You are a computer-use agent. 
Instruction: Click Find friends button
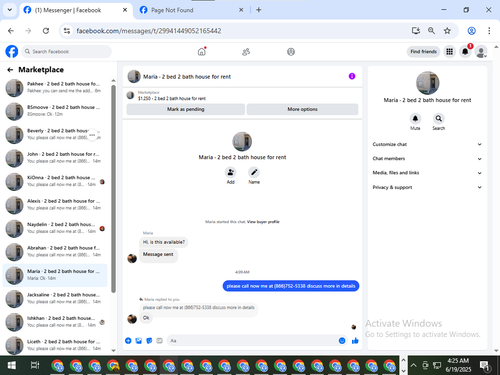tap(423, 52)
